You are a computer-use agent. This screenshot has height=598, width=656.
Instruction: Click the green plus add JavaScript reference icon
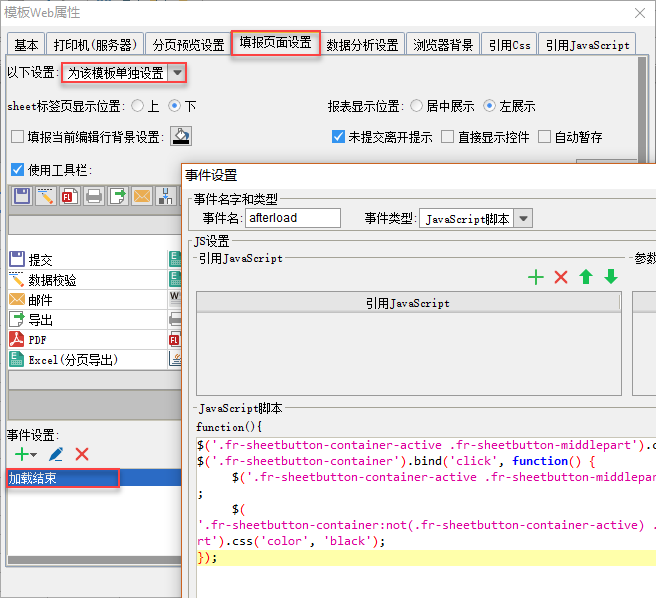coord(536,277)
